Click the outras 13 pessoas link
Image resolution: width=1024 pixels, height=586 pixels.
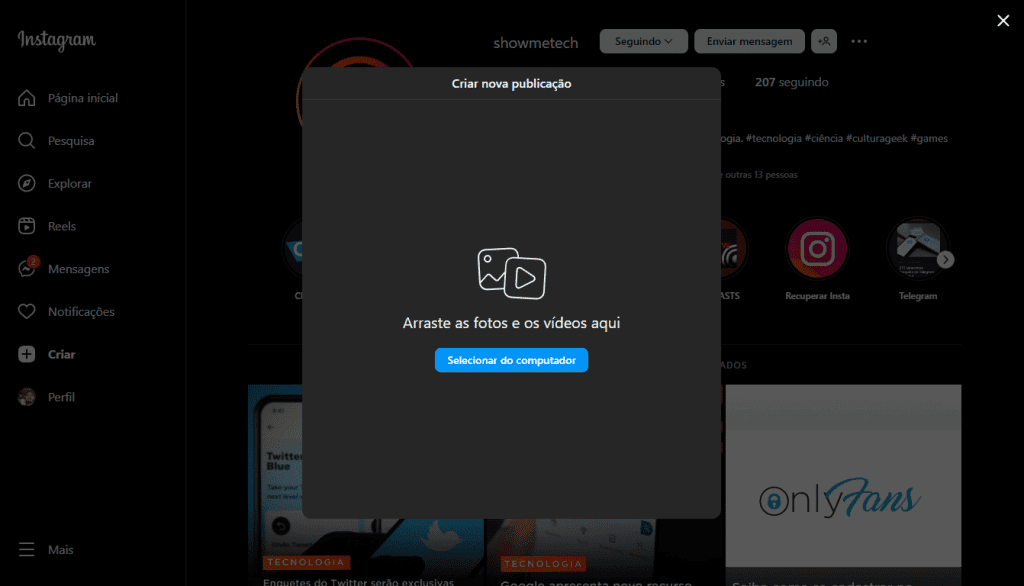click(761, 175)
